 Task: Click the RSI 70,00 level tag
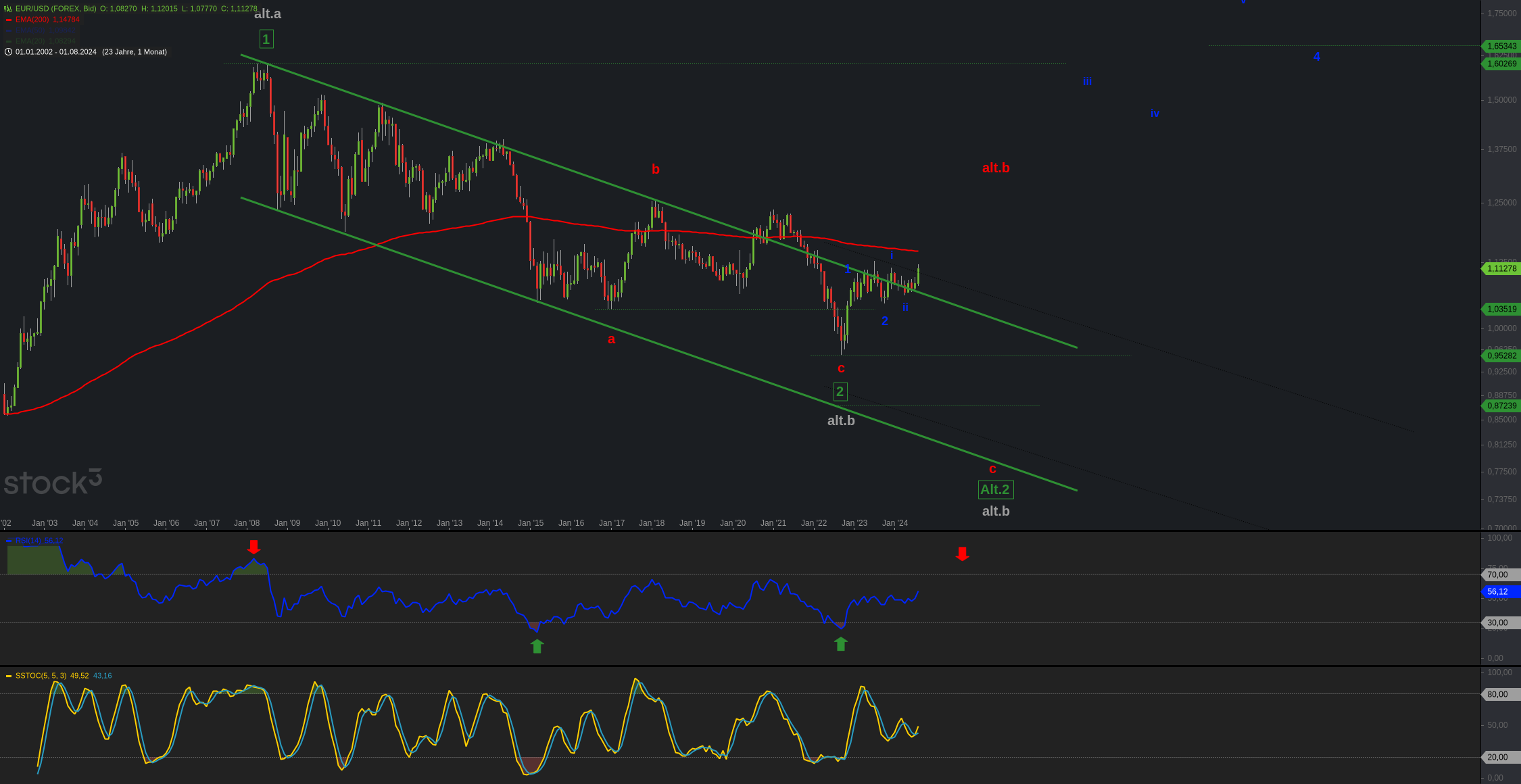(x=1501, y=574)
